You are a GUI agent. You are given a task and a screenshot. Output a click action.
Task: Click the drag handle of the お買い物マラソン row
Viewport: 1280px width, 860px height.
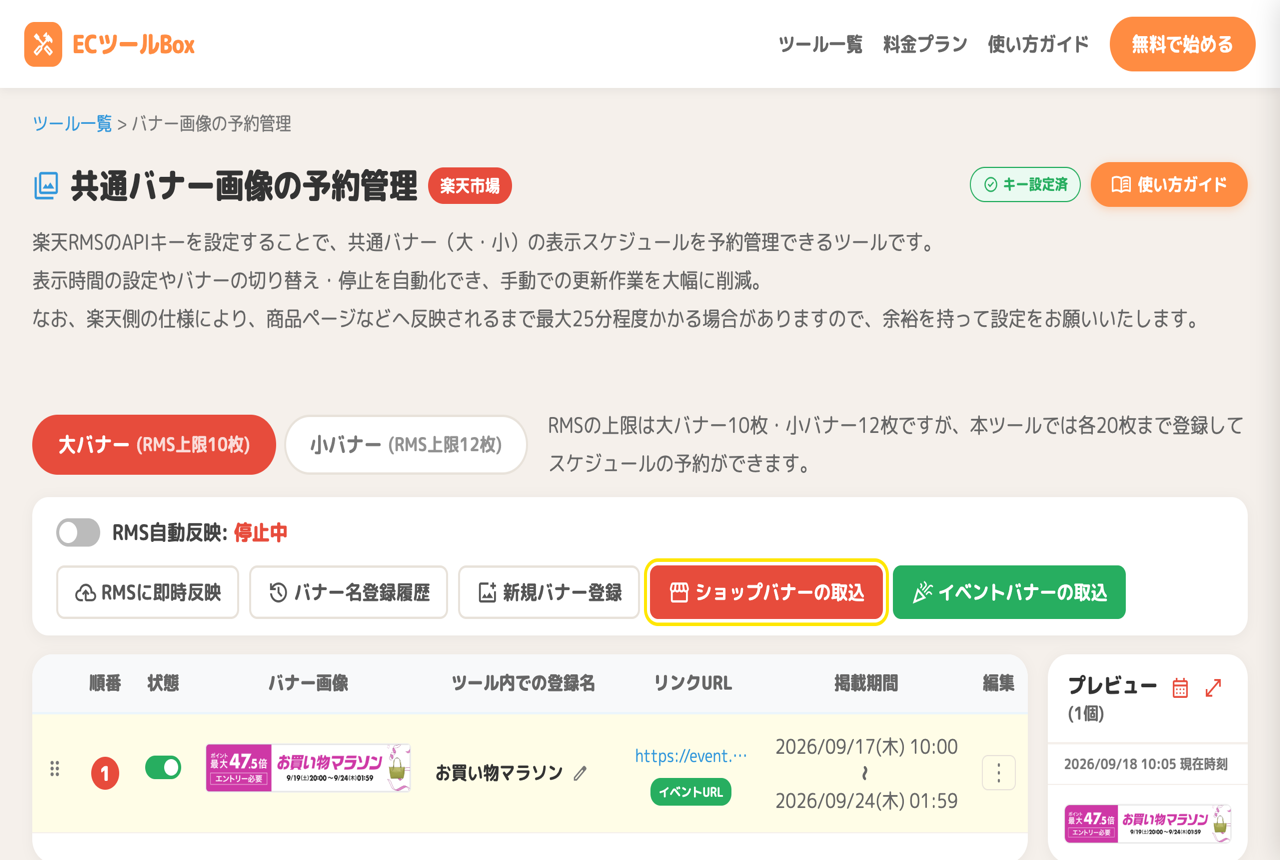coord(55,769)
